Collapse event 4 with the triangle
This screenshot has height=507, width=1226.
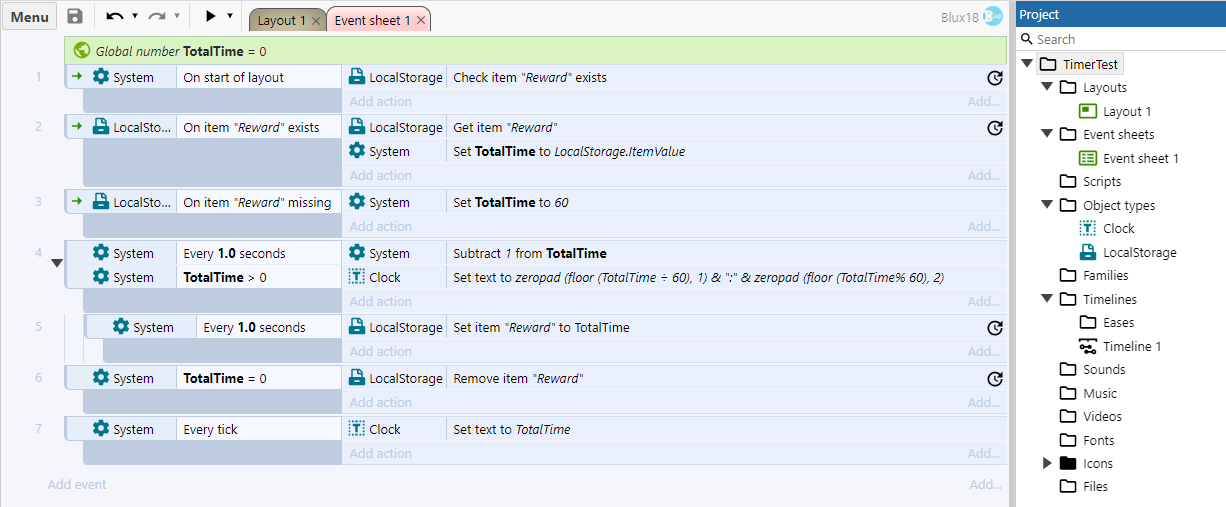point(57,263)
